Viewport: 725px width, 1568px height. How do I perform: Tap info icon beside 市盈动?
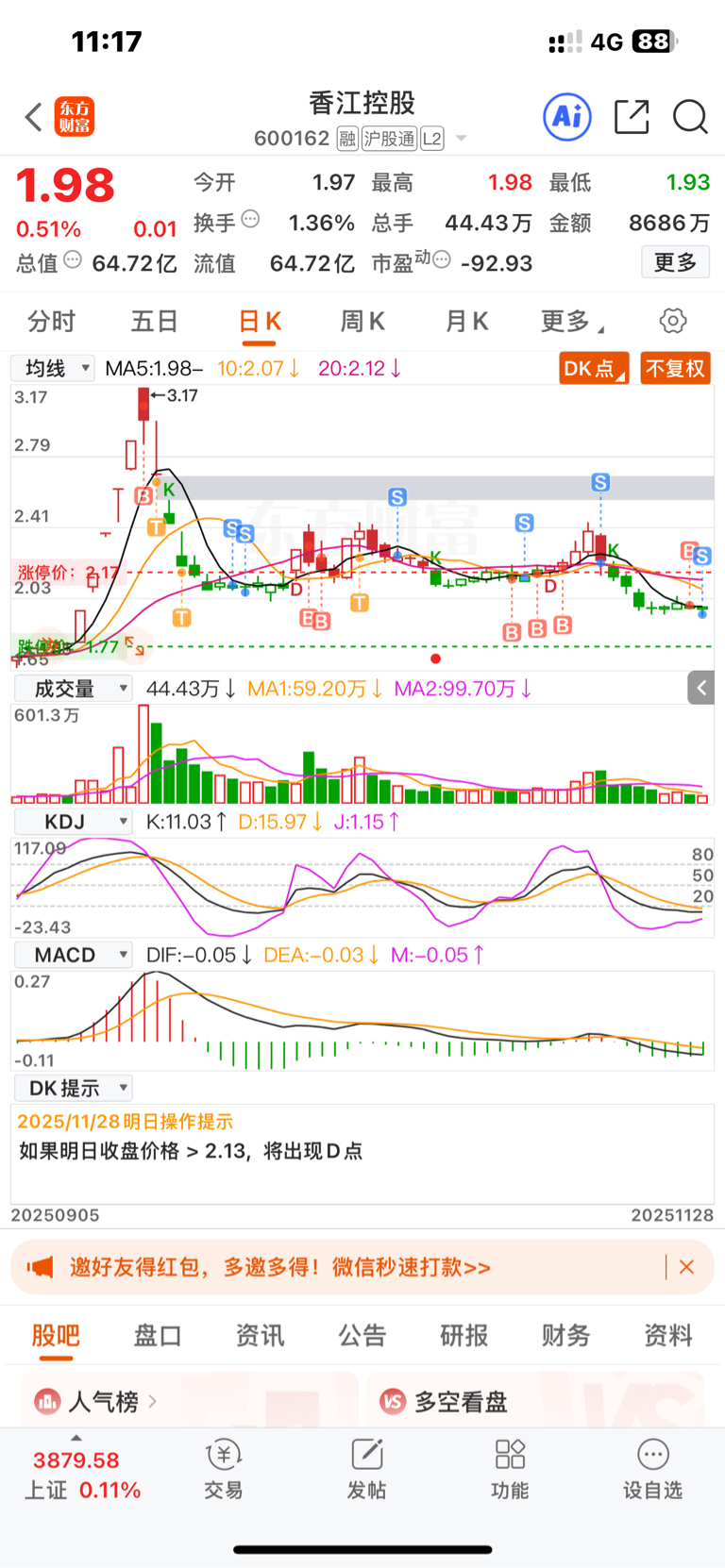click(441, 259)
